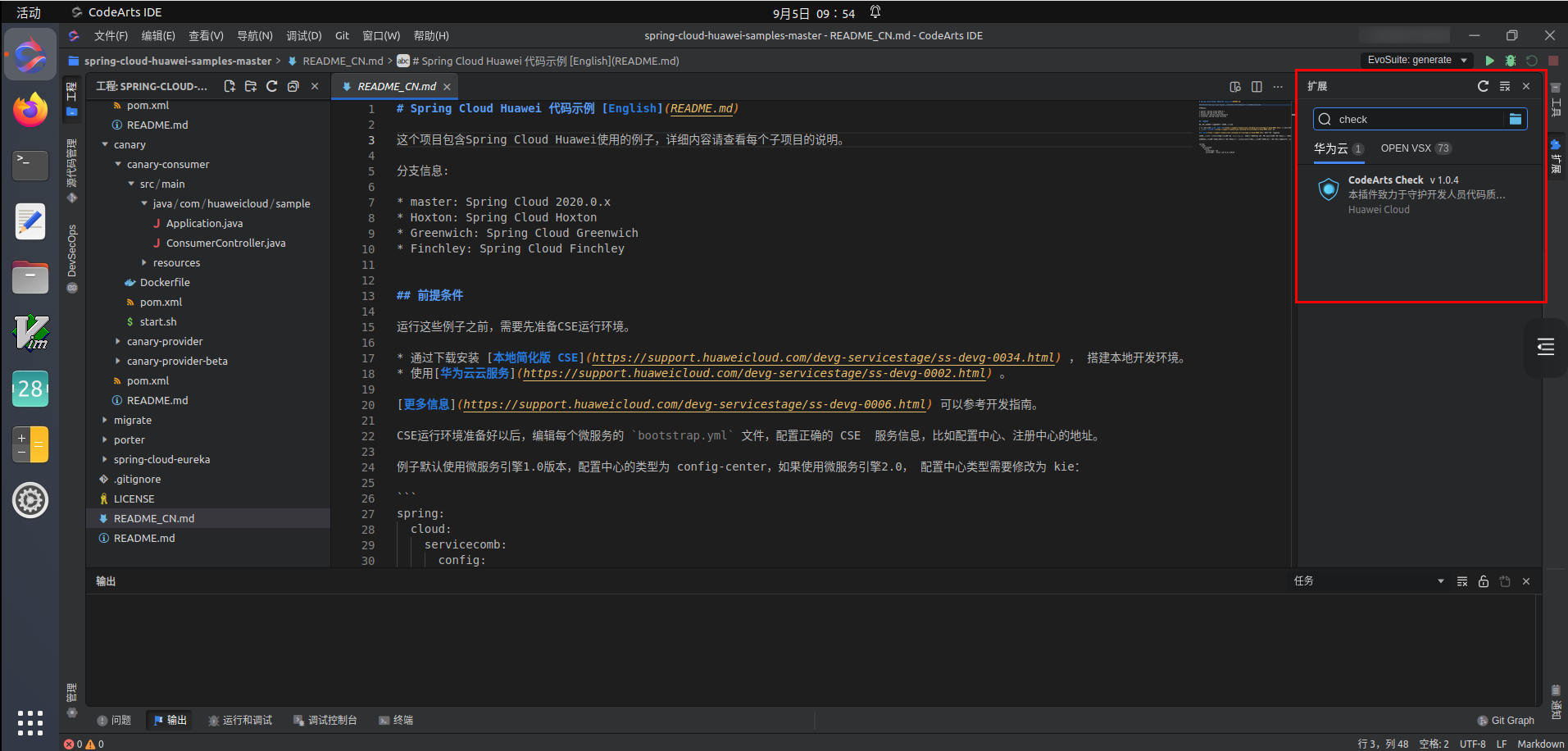The width and height of the screenshot is (1568, 751).
Task: Open Application.java in the tree
Action: click(x=204, y=224)
